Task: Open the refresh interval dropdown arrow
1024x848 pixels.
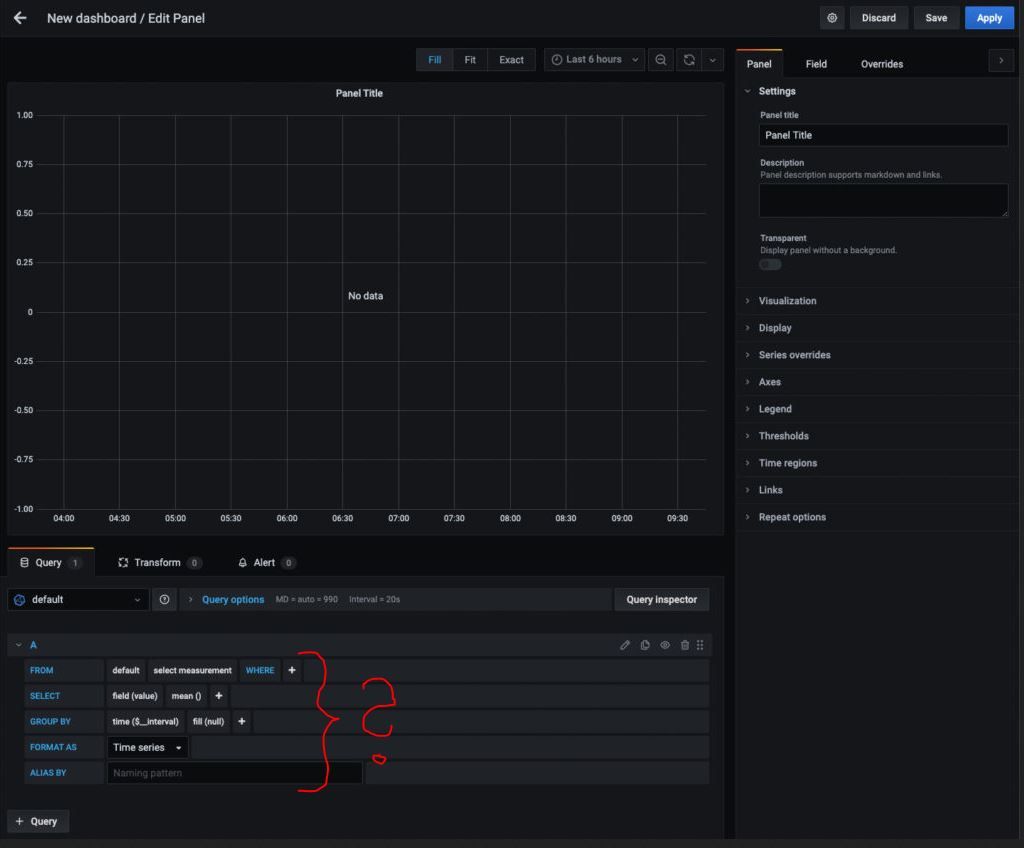Action: pyautogui.click(x=712, y=60)
